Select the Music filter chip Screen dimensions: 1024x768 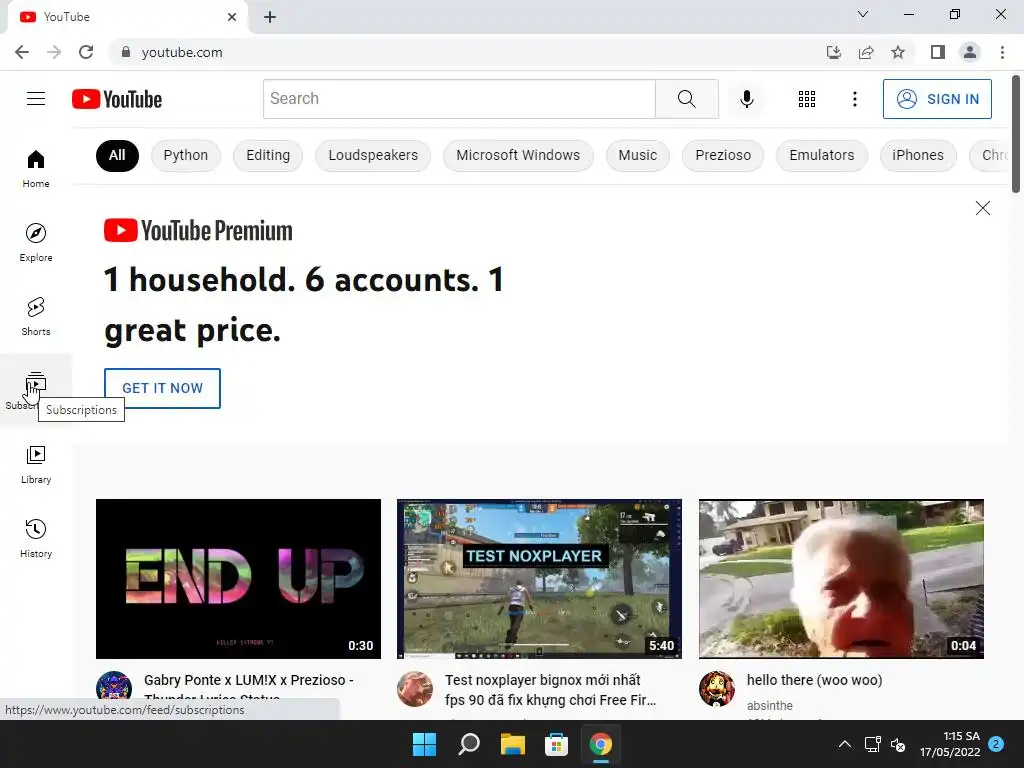click(x=637, y=155)
